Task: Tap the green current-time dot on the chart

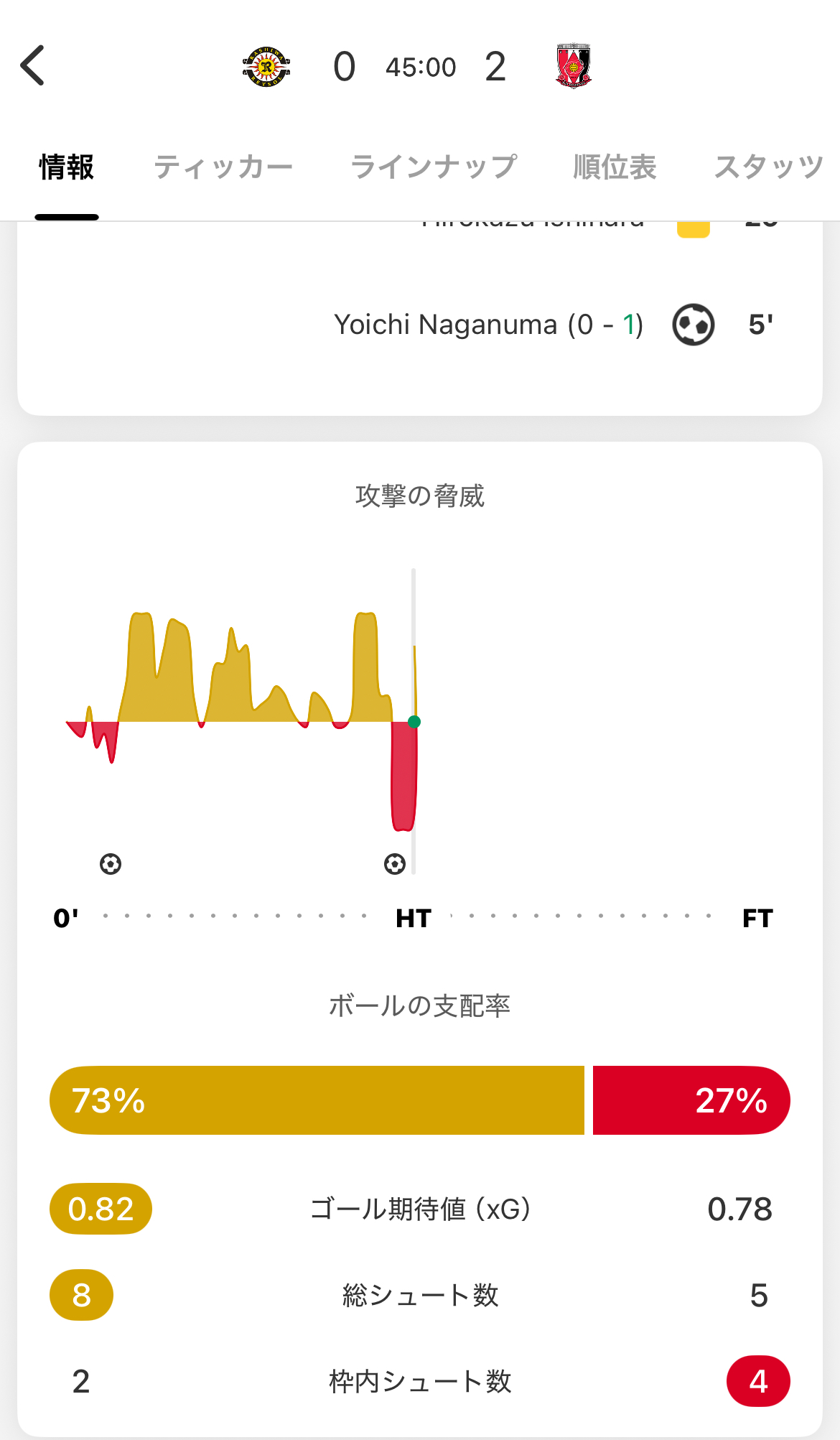Action: click(x=414, y=722)
